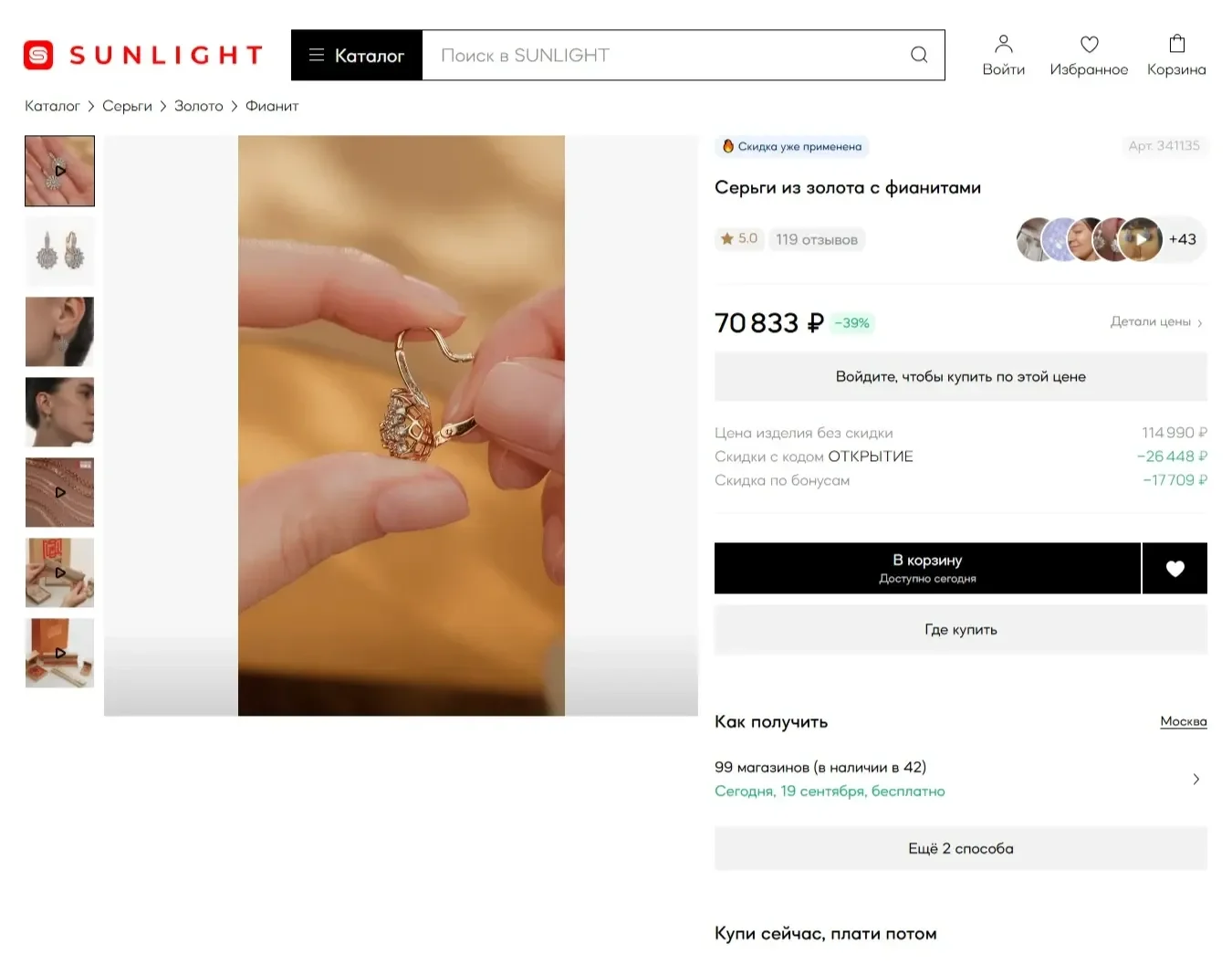1232x965 pixels.
Task: Open the +43 customer photos gallery
Action: pos(1182,239)
